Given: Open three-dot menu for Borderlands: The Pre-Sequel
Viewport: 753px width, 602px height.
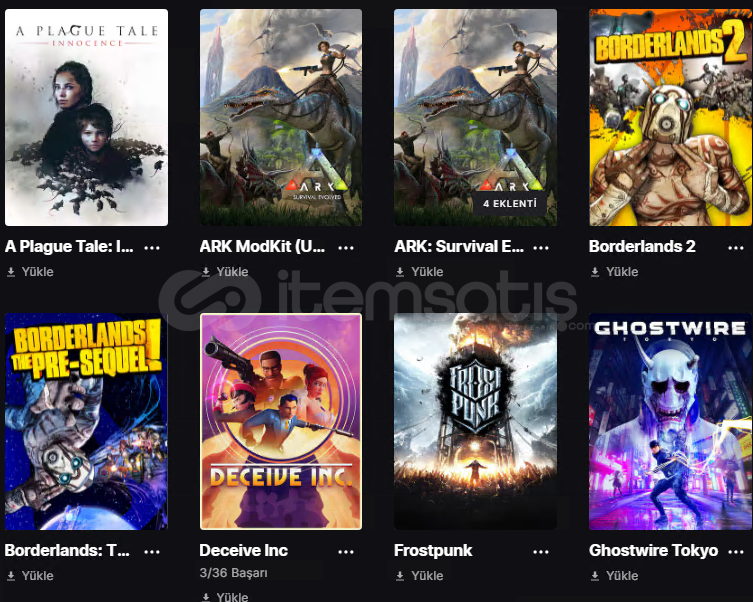Looking at the screenshot, I should click(x=152, y=552).
